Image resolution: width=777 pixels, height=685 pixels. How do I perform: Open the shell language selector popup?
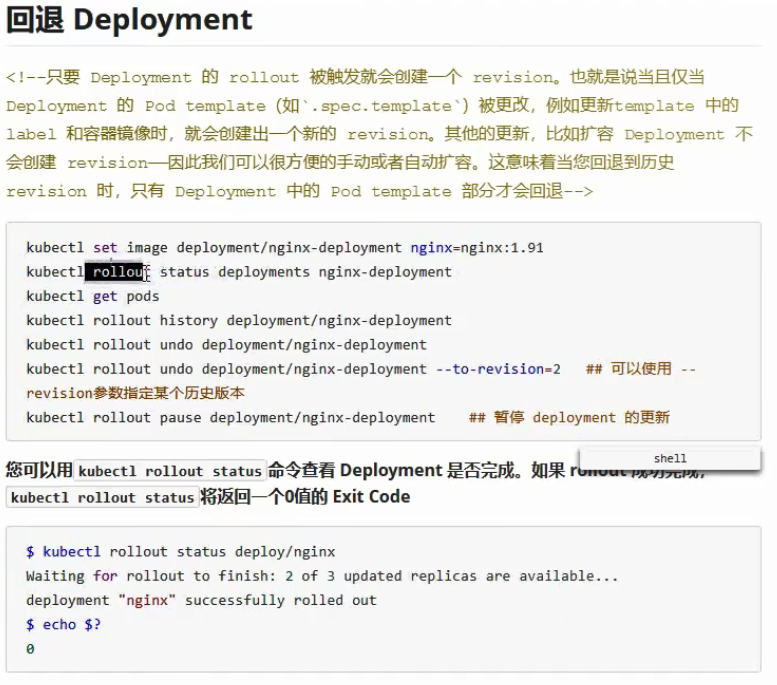click(670, 458)
